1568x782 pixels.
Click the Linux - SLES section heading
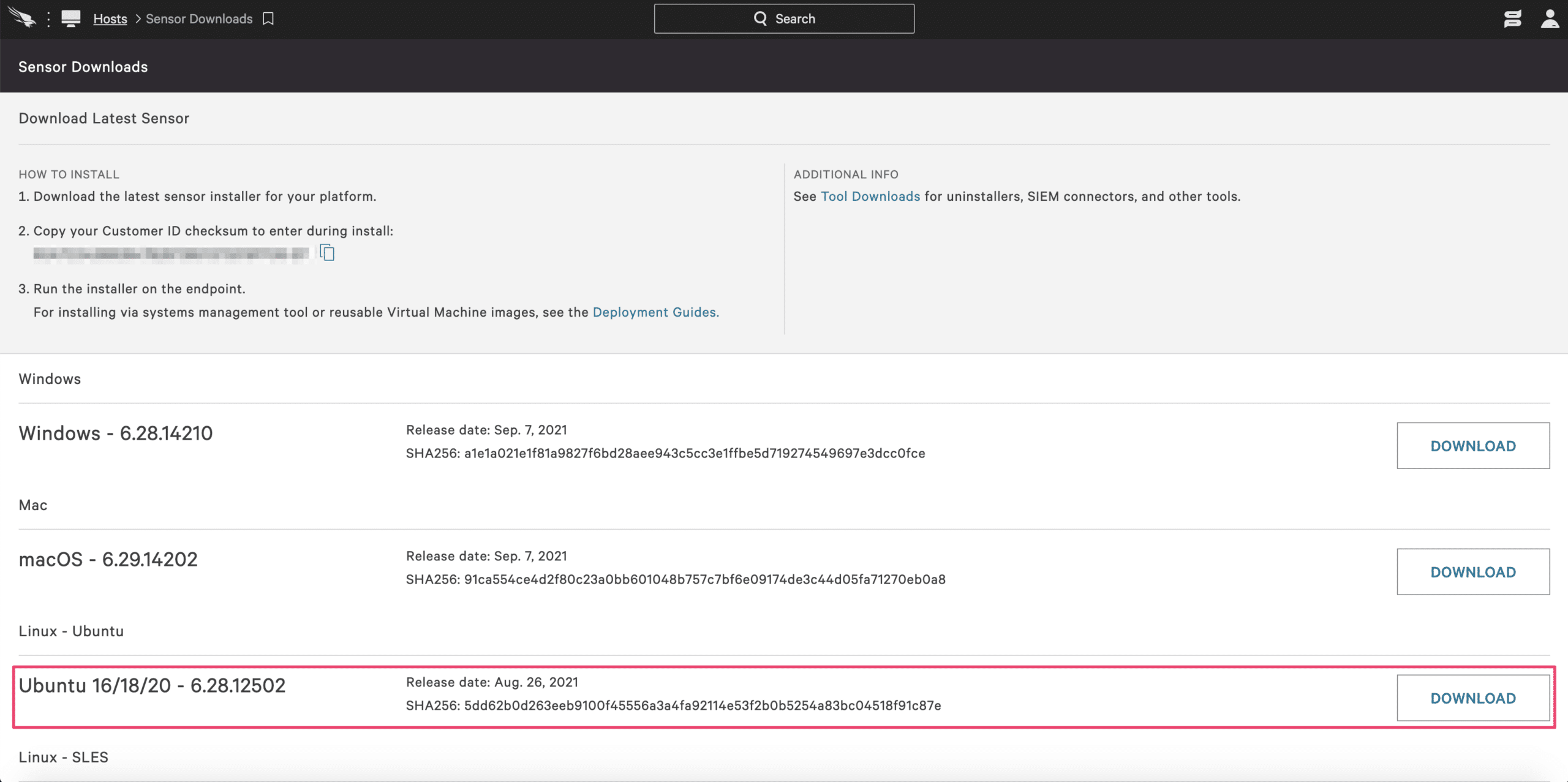64,757
